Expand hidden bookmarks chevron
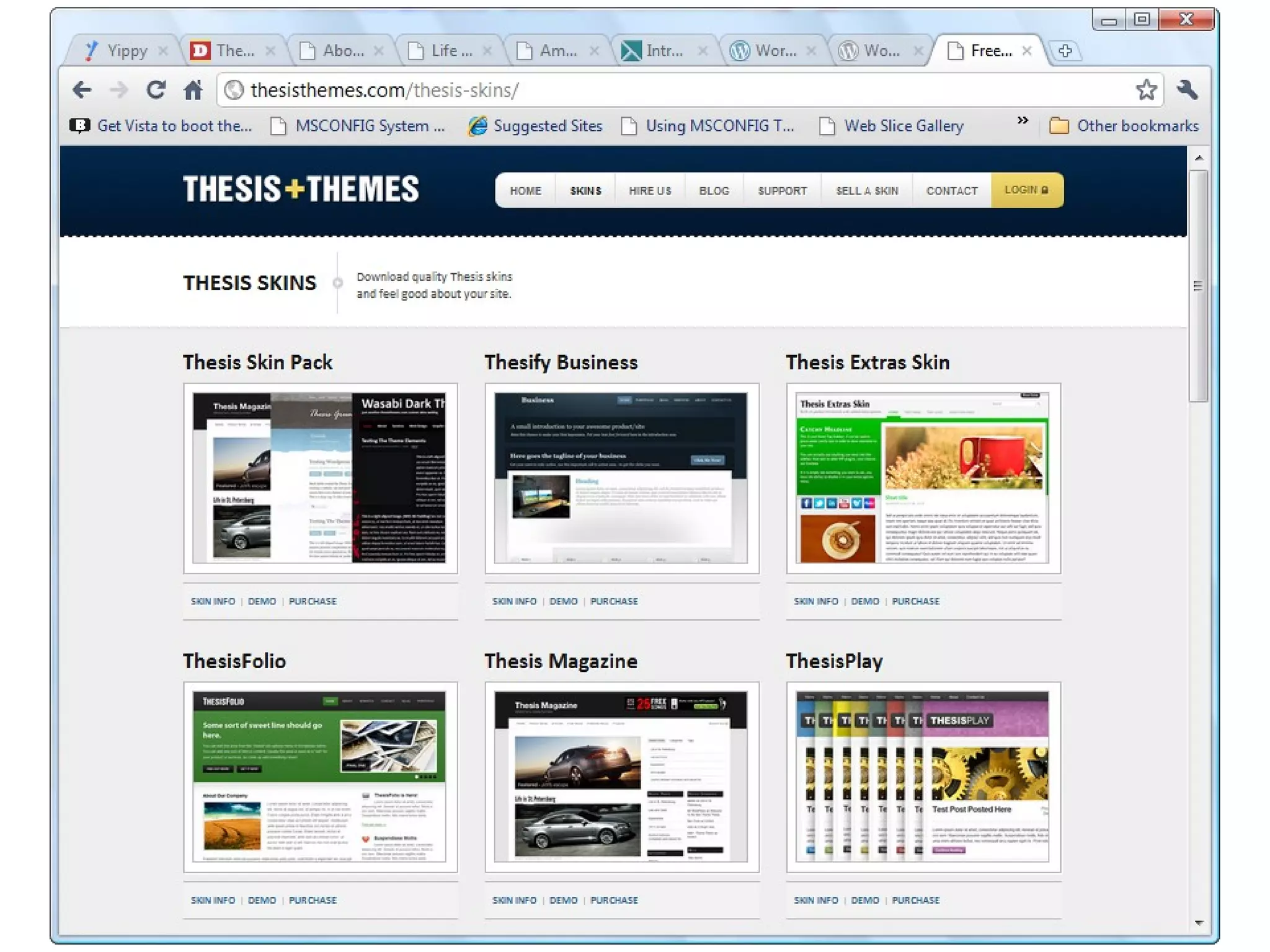The image size is (1270, 952). [x=1023, y=120]
